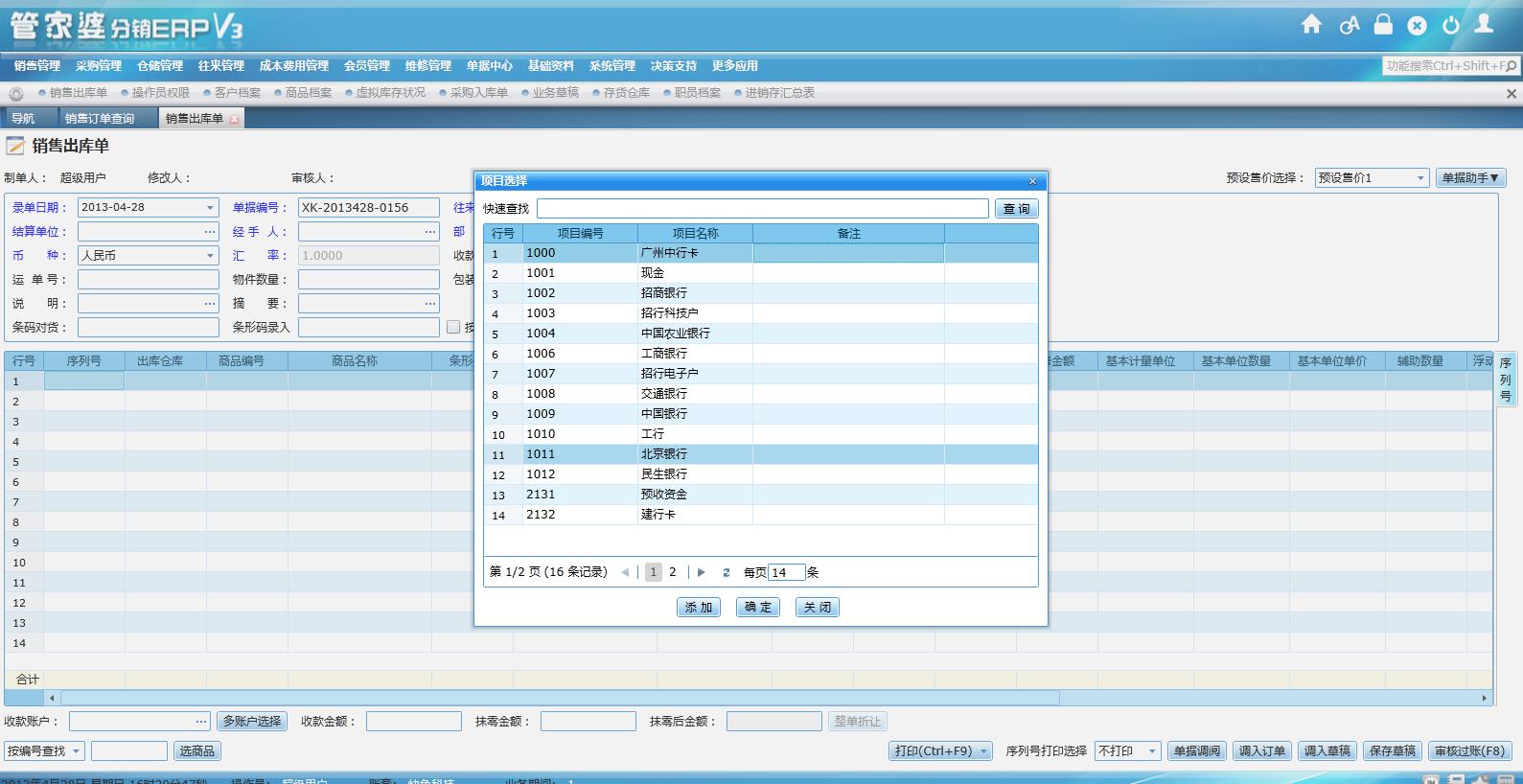
Task: Open the 不打印 serial print dropdown
Action: (1152, 751)
